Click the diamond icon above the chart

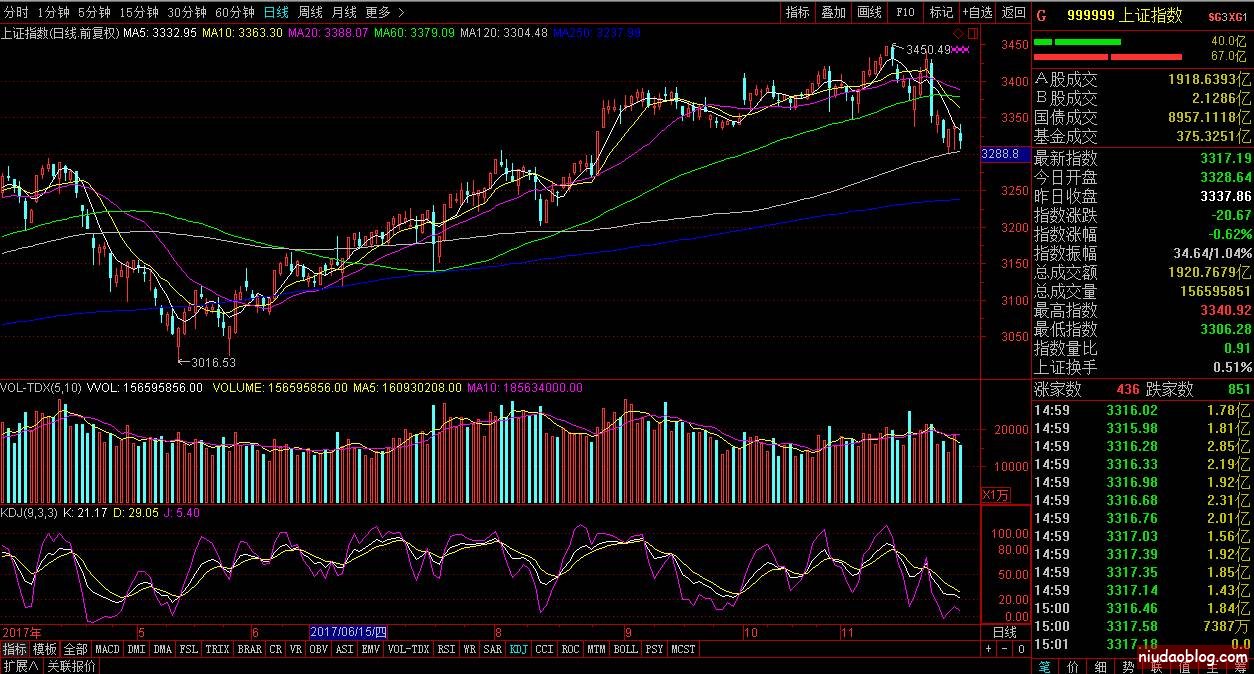tap(958, 33)
